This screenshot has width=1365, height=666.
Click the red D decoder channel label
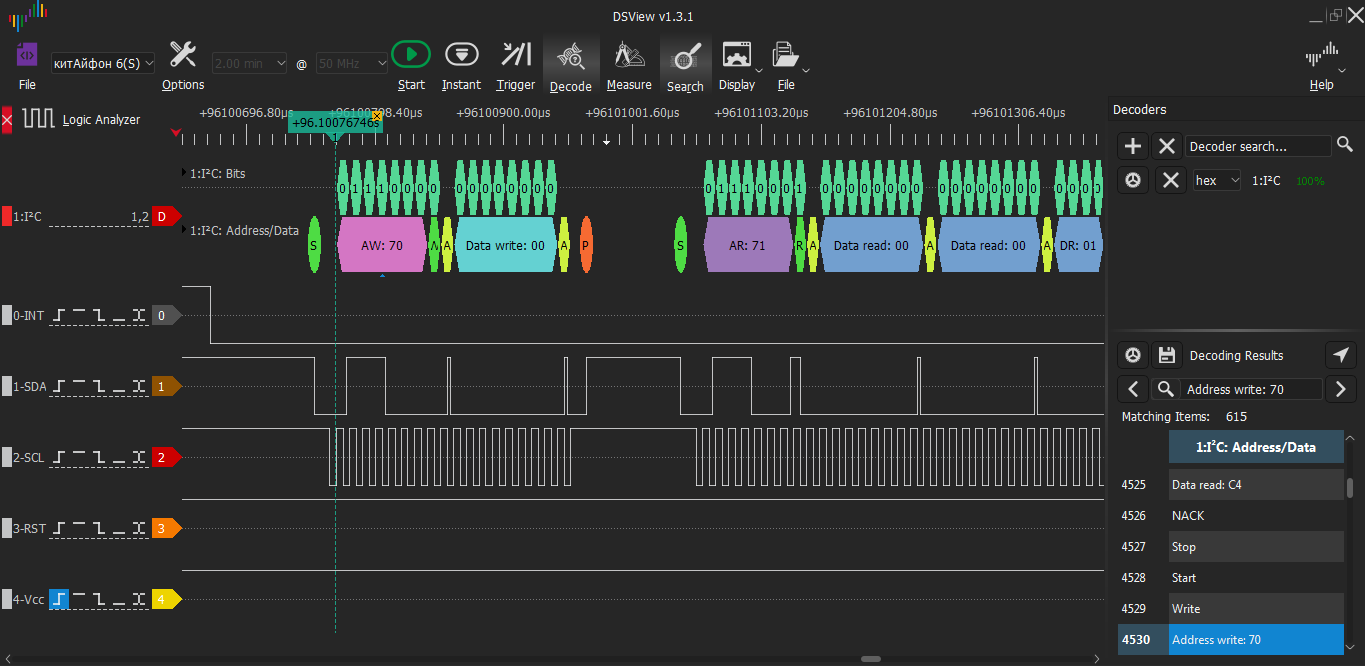[x=165, y=215]
